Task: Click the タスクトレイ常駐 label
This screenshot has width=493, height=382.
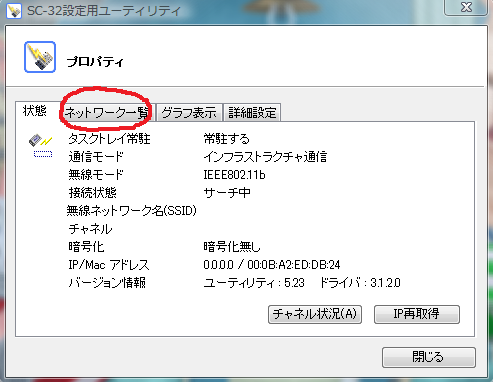Action: click(x=109, y=139)
